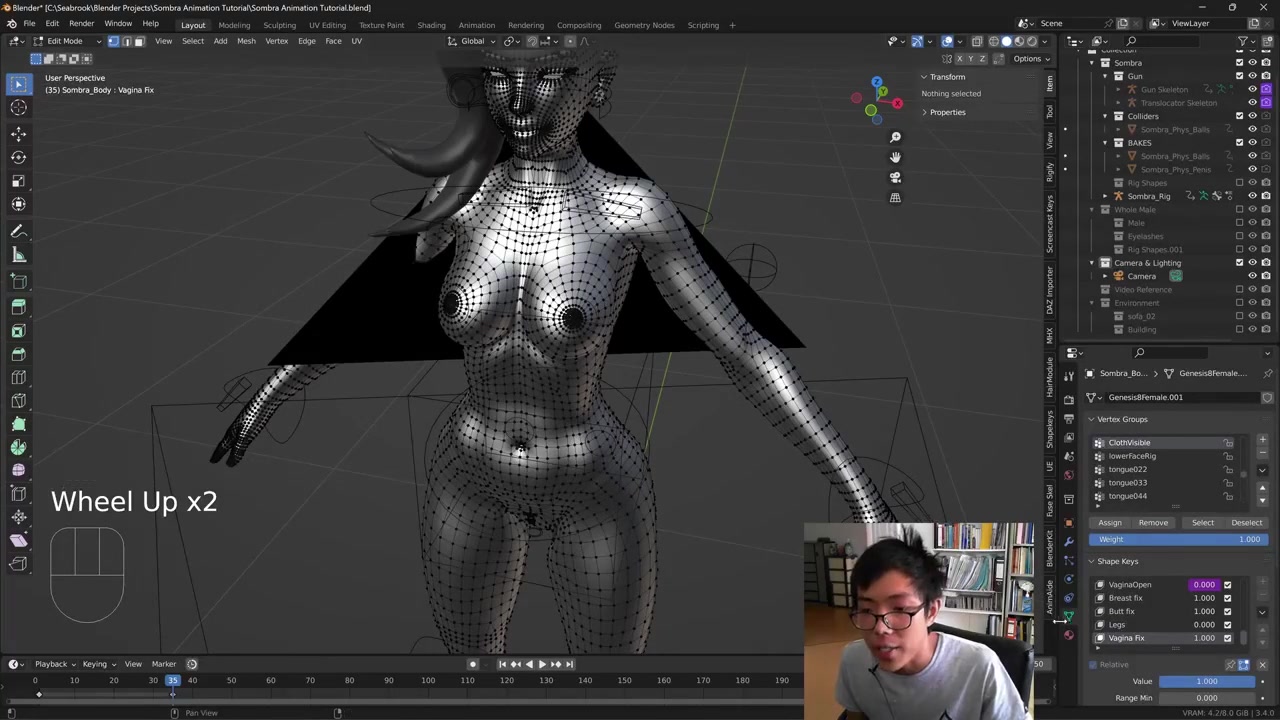Select the Move tool in the toolbar
This screenshot has height=720, width=1280.
[x=18, y=133]
